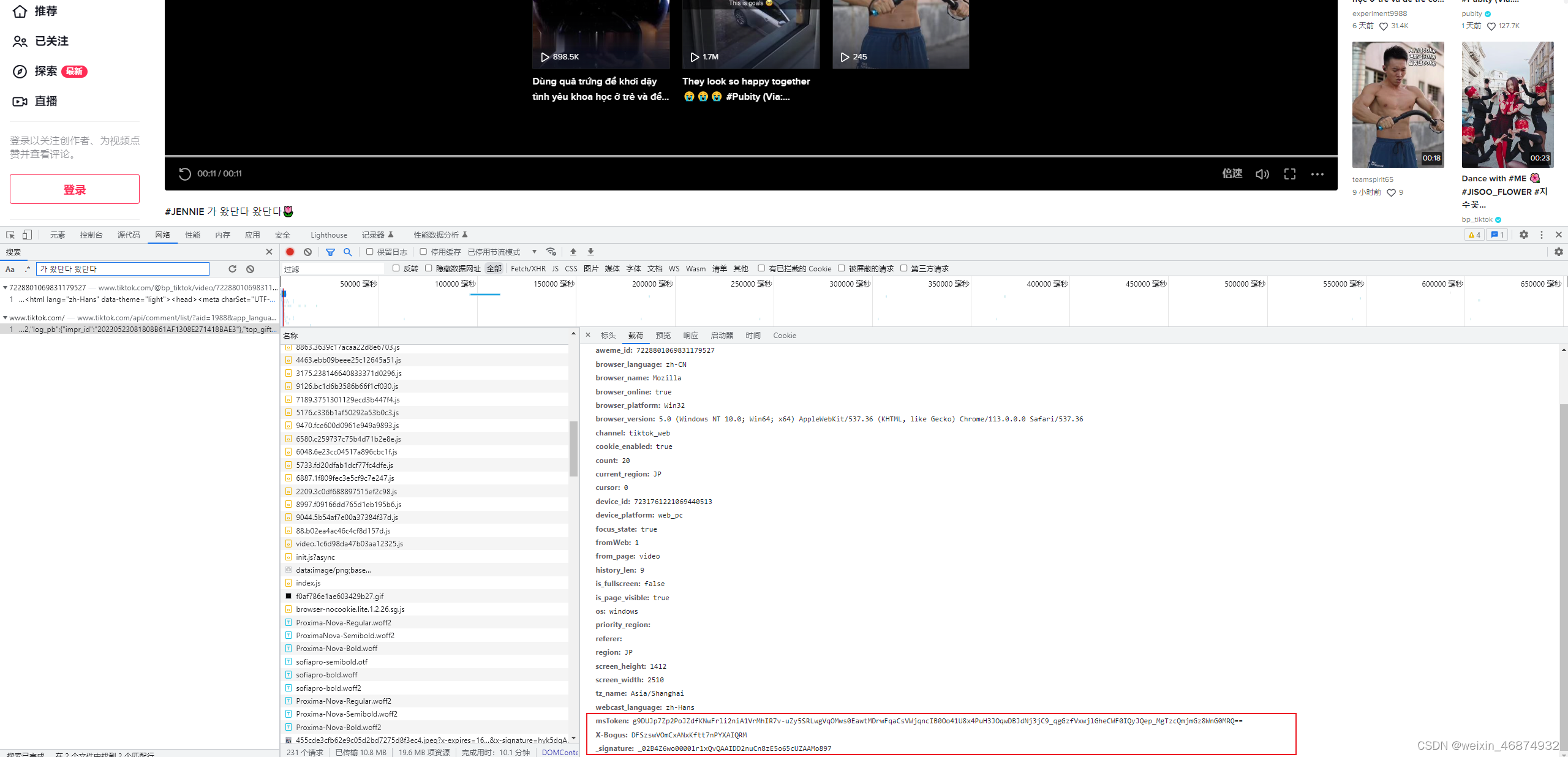Open the 响应 response tab
The height and width of the screenshot is (757, 1568).
690,336
